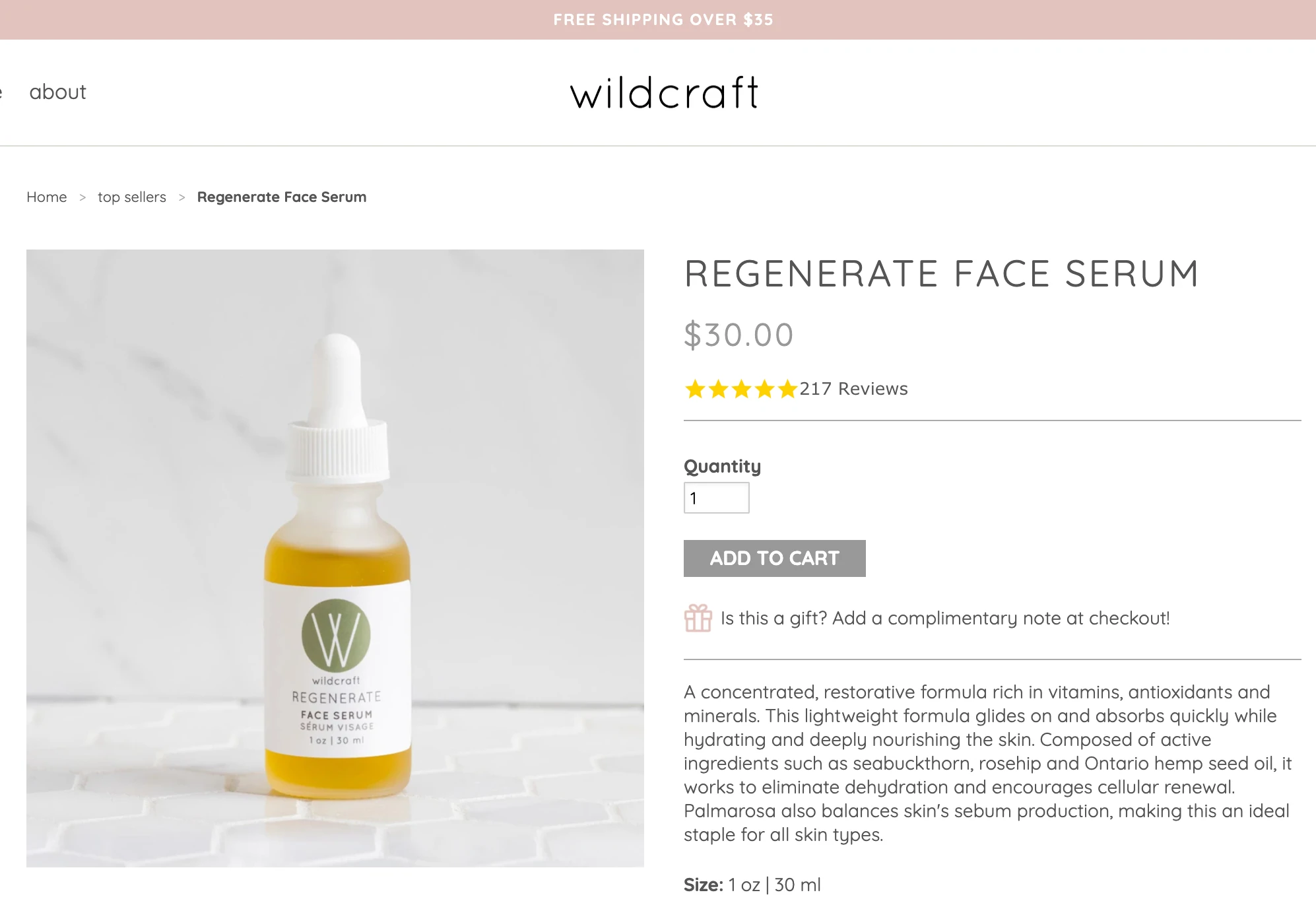Click the third yellow rating star
The width and height of the screenshot is (1316, 907).
(741, 389)
